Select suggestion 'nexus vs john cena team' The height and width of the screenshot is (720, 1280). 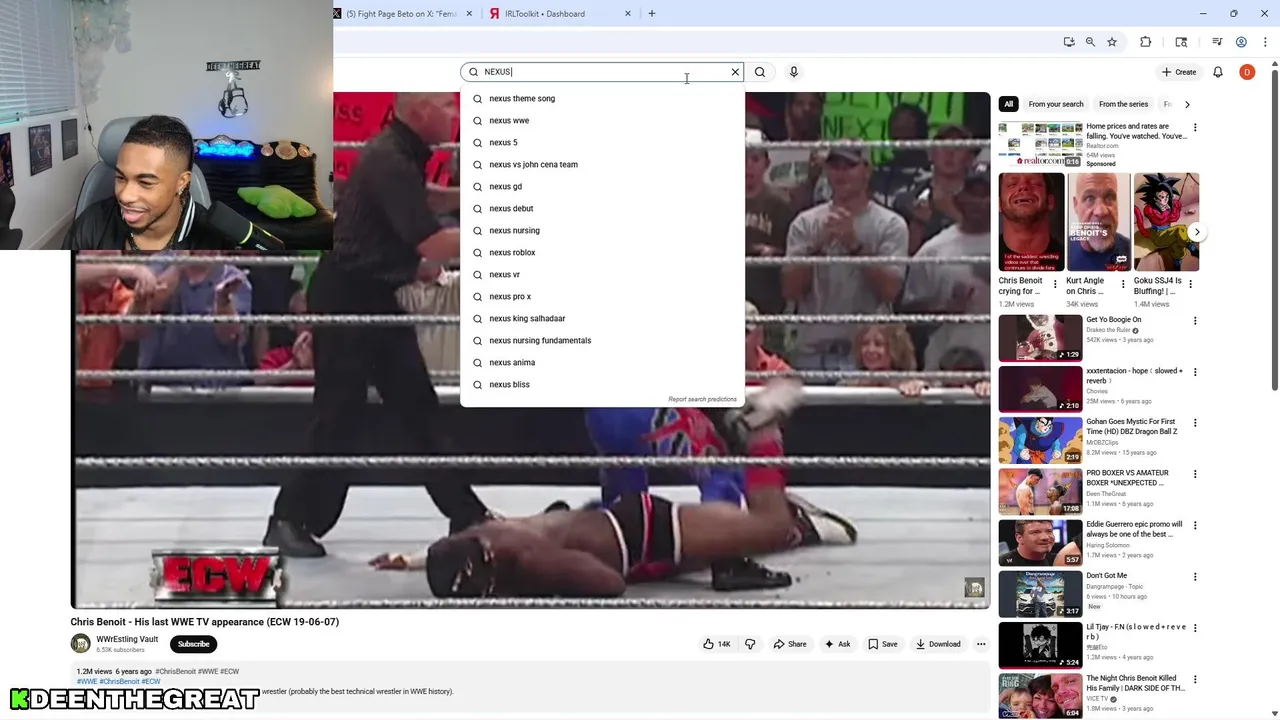[602, 164]
